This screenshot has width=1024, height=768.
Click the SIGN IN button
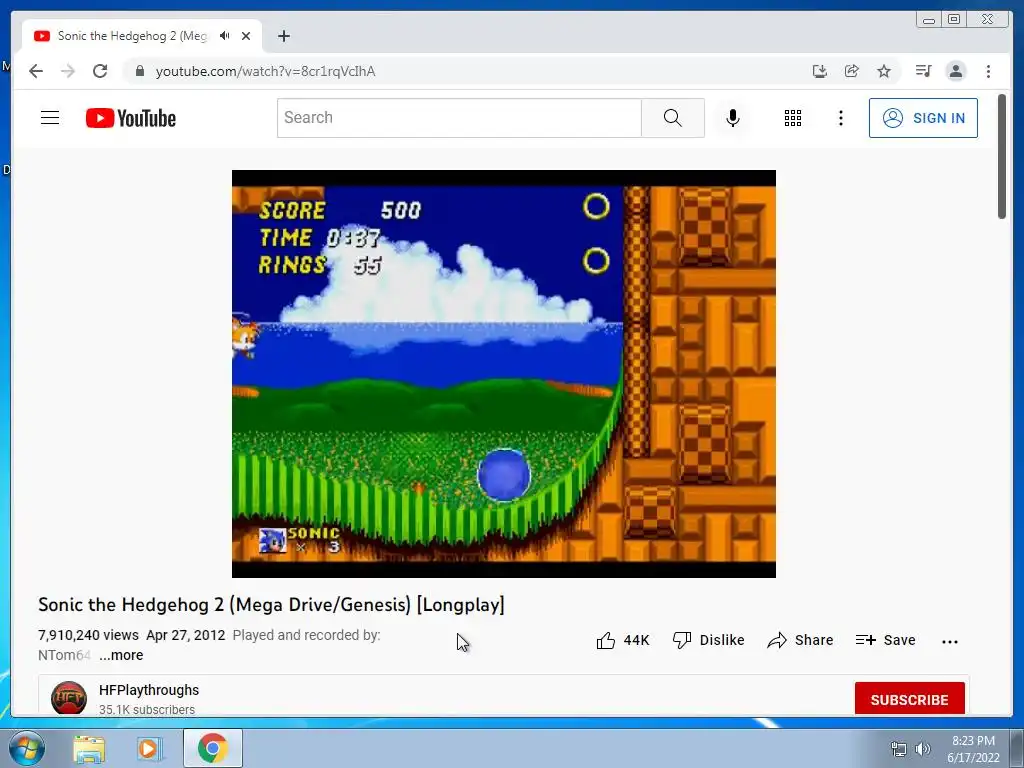pyautogui.click(x=923, y=118)
